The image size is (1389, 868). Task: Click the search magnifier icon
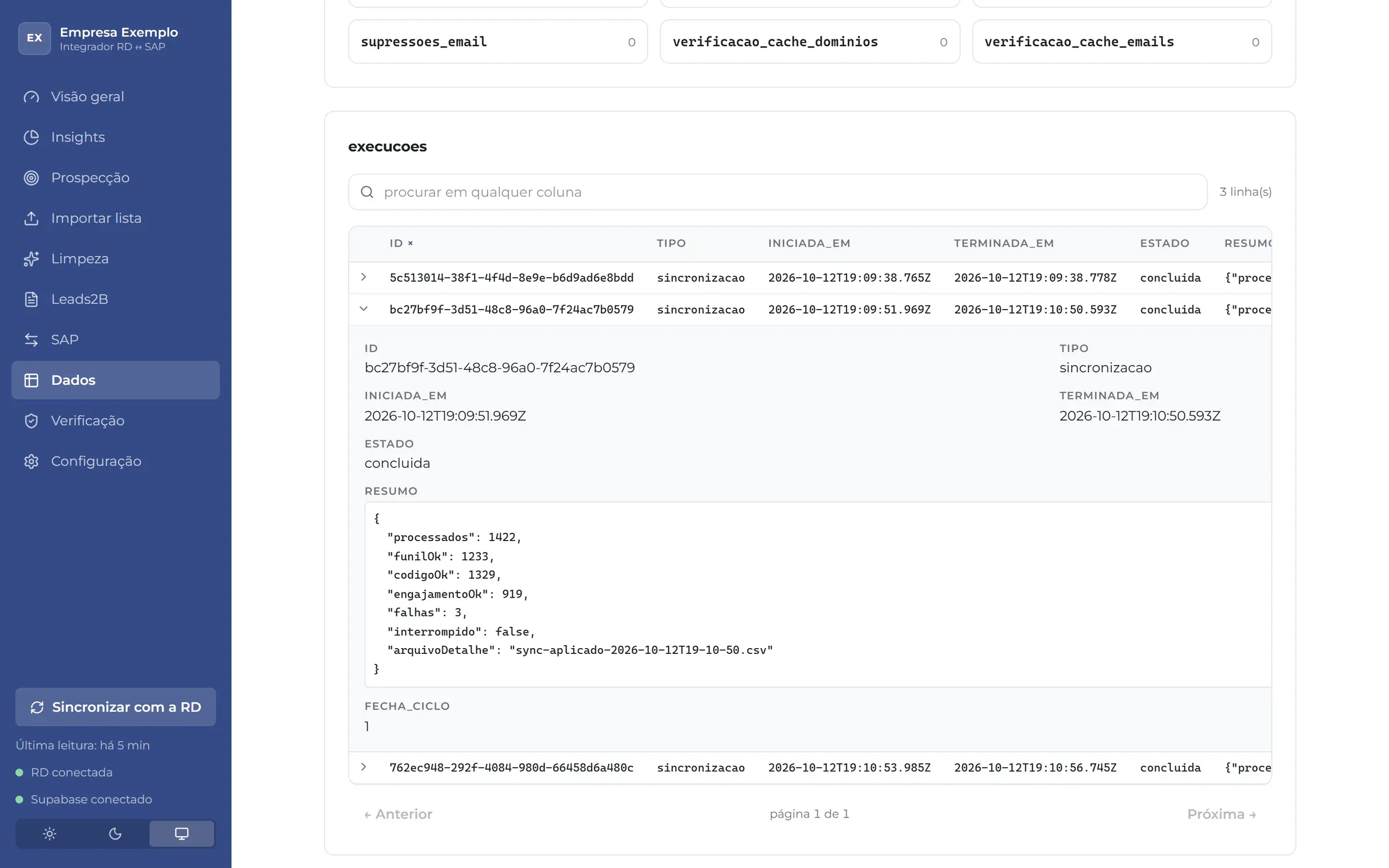tap(367, 192)
